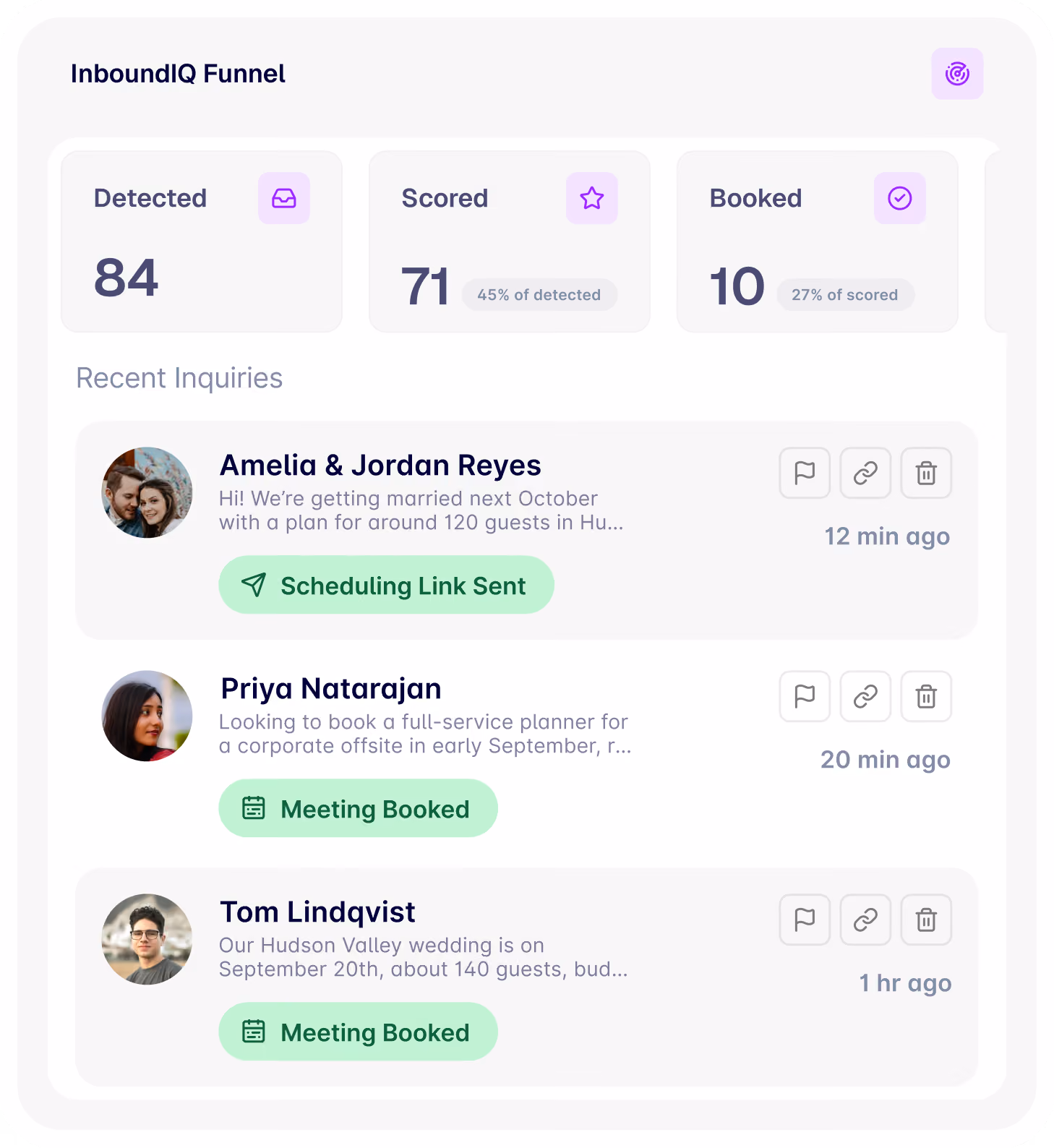Click the 1 hr ago timestamp
Viewport: 1054px width, 1148px height.
(x=905, y=983)
